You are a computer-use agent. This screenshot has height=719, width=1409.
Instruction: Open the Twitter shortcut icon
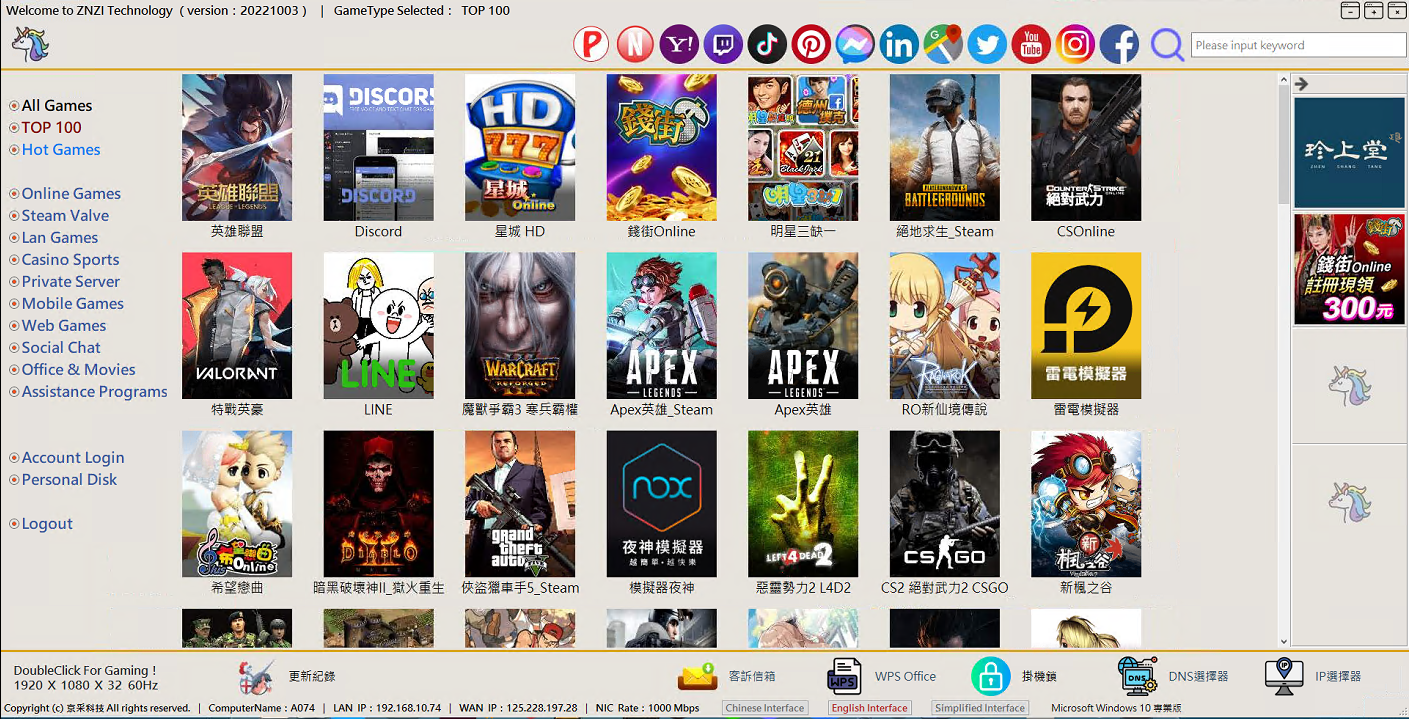coord(987,45)
